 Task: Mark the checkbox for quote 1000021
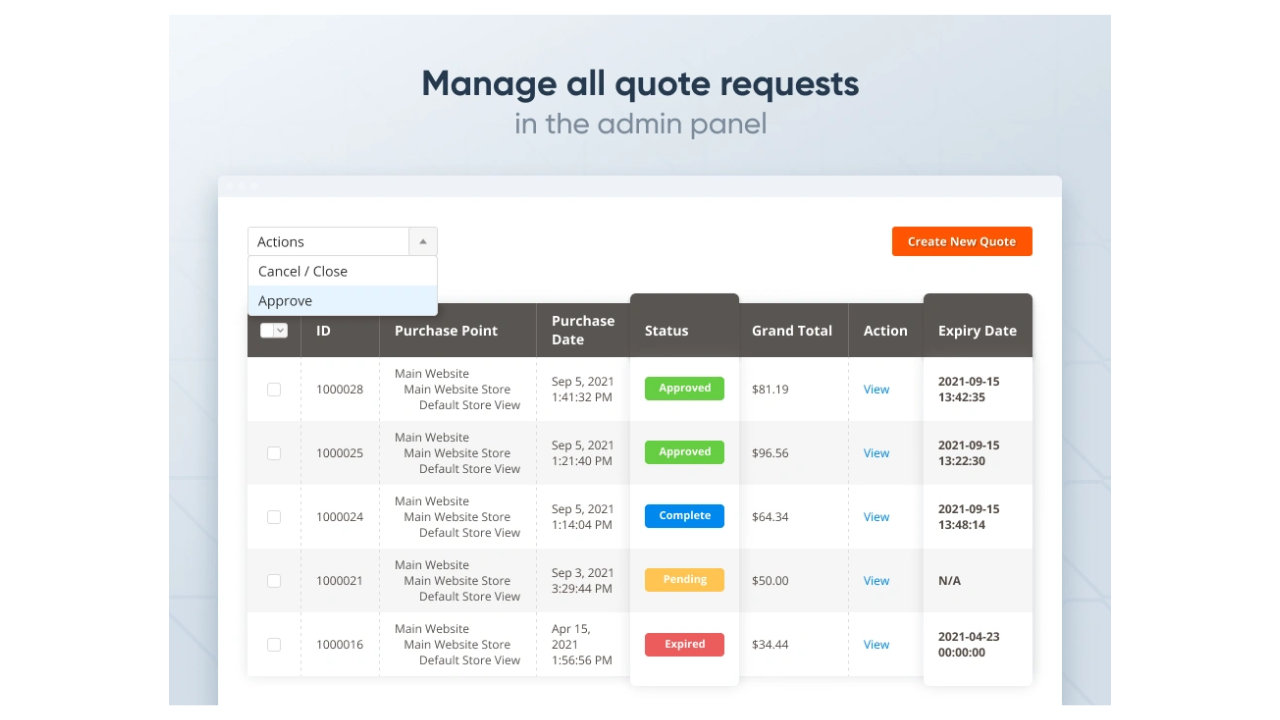pyautogui.click(x=274, y=581)
